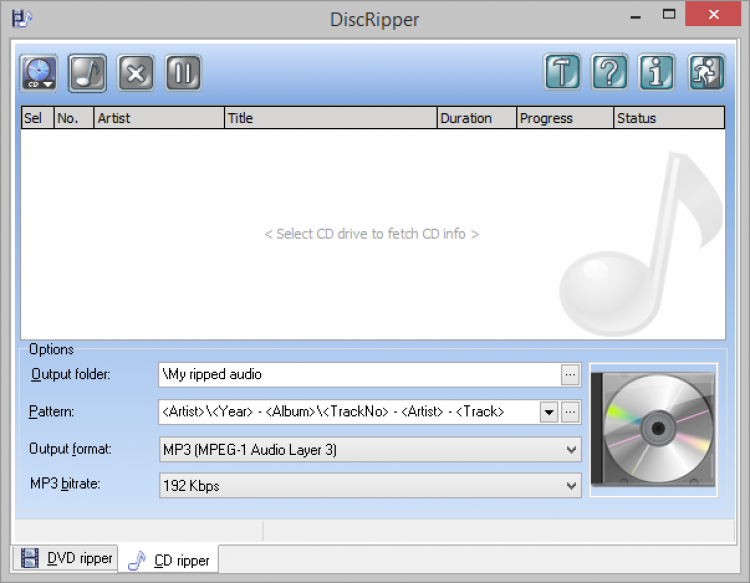
Task: Click the exit running-man icon
Action: coord(706,72)
